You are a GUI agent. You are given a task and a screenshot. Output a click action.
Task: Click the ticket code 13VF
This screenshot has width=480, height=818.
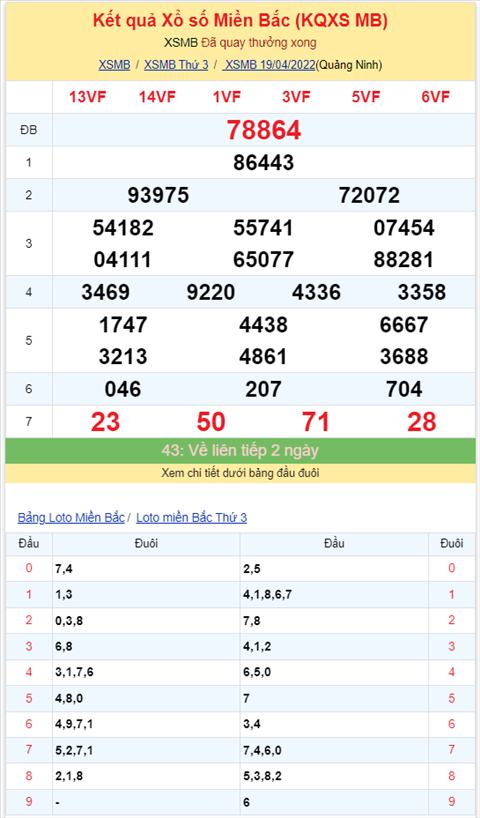(88, 97)
